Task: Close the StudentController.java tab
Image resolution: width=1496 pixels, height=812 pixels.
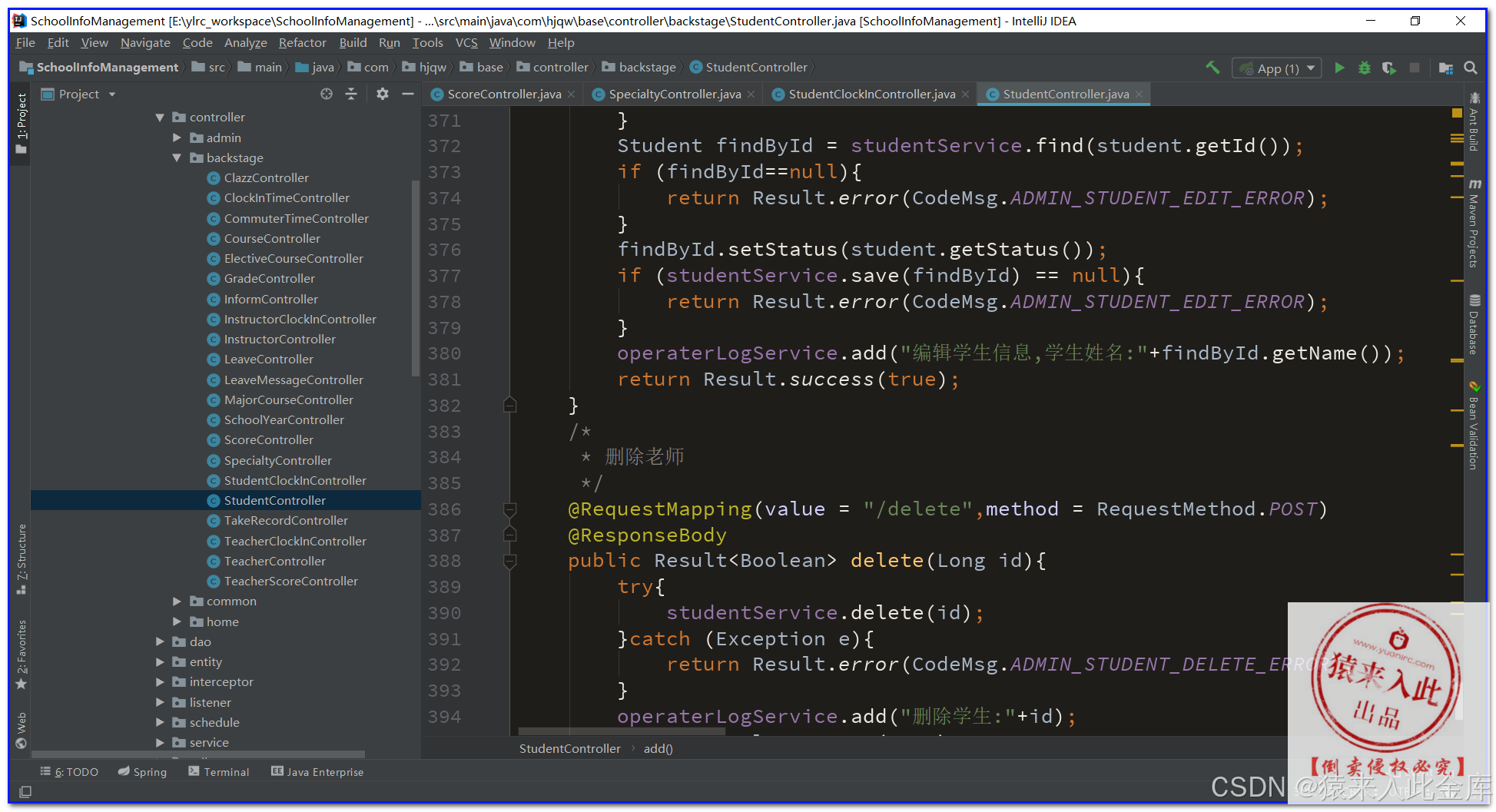Action: tap(1139, 94)
